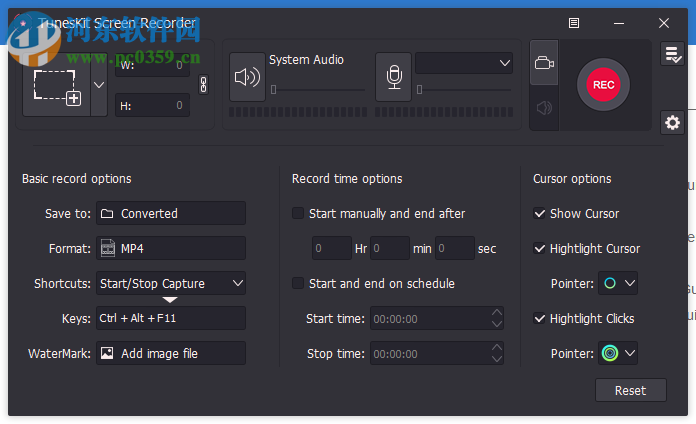Edit the Ctrl + Alt + F11 keys field
Viewport: 696px width, 424px height.
pyautogui.click(x=171, y=318)
